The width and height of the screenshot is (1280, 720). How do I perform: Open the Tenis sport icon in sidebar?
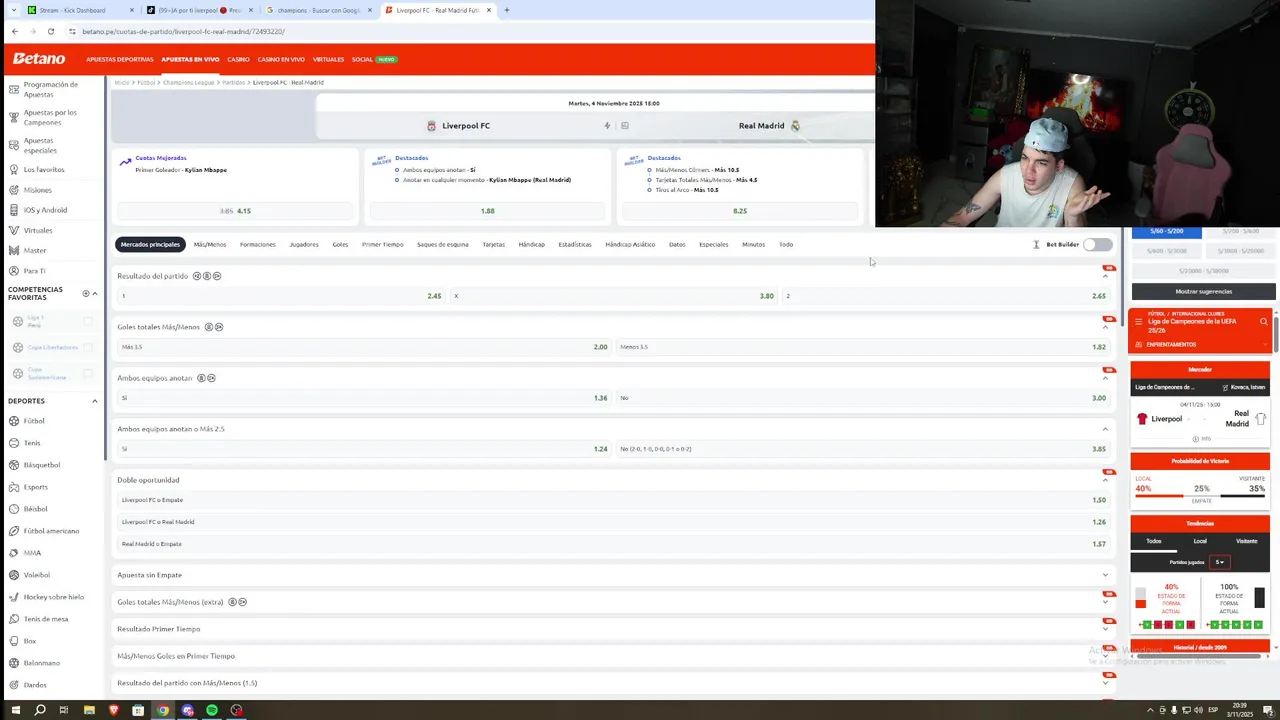click(x=14, y=443)
